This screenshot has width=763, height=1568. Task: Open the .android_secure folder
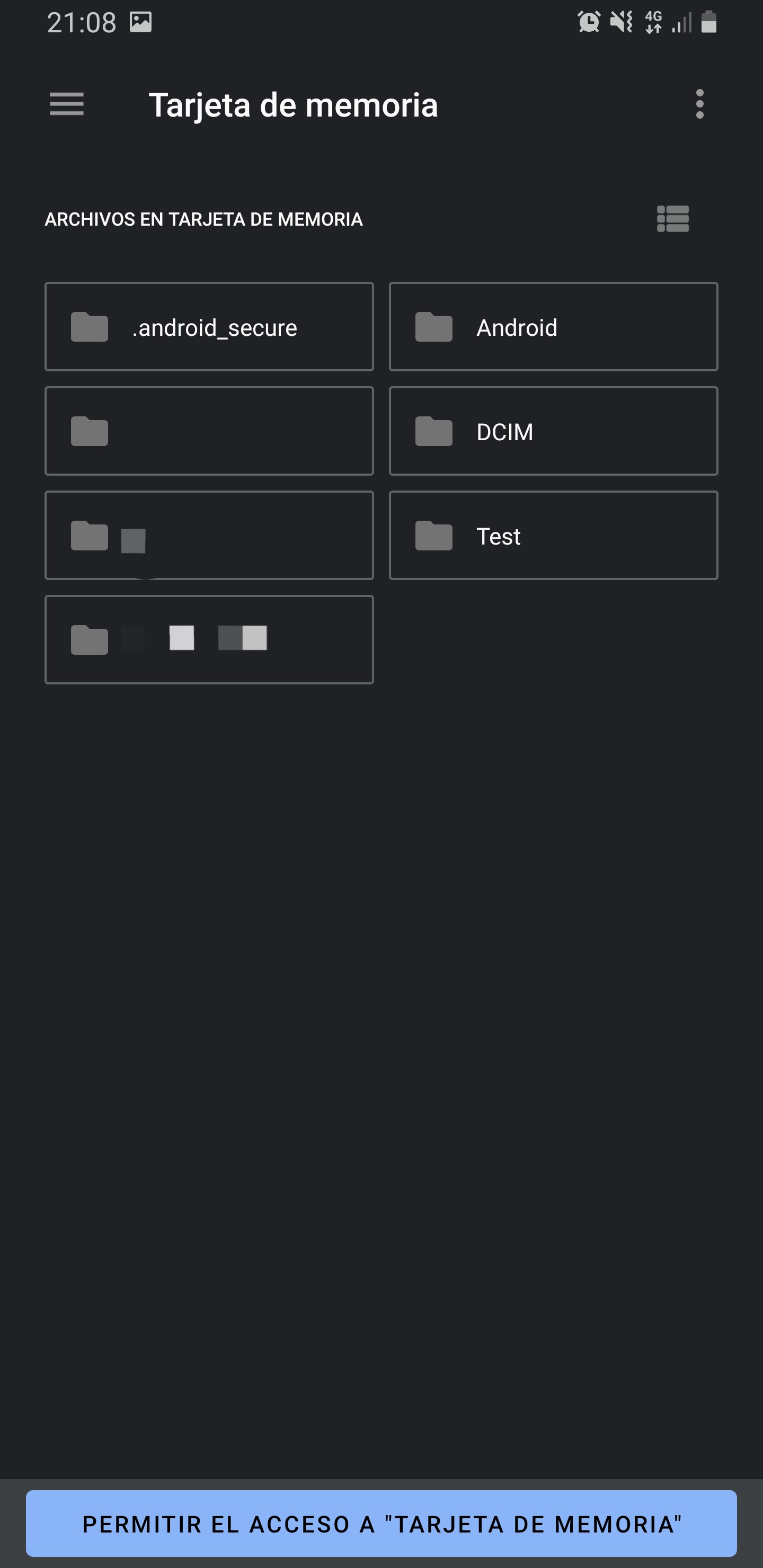[x=209, y=327]
